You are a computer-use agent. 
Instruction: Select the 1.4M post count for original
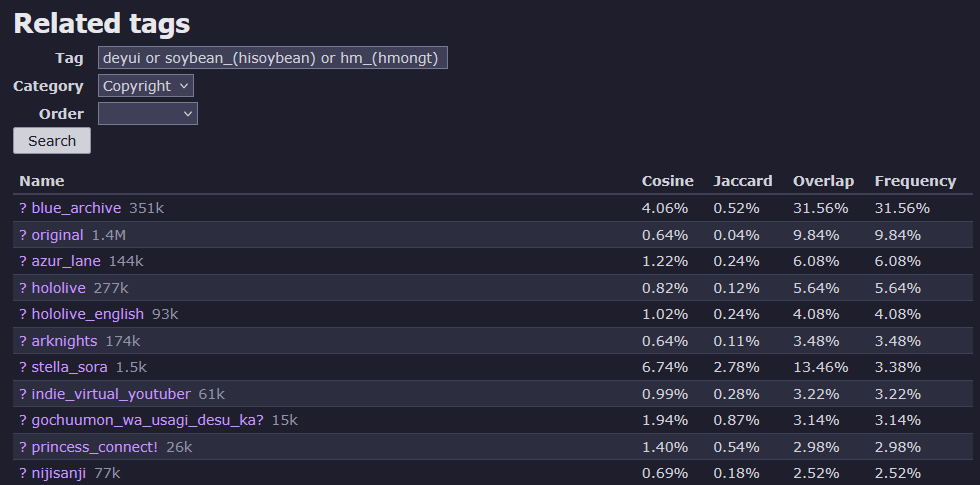point(109,235)
